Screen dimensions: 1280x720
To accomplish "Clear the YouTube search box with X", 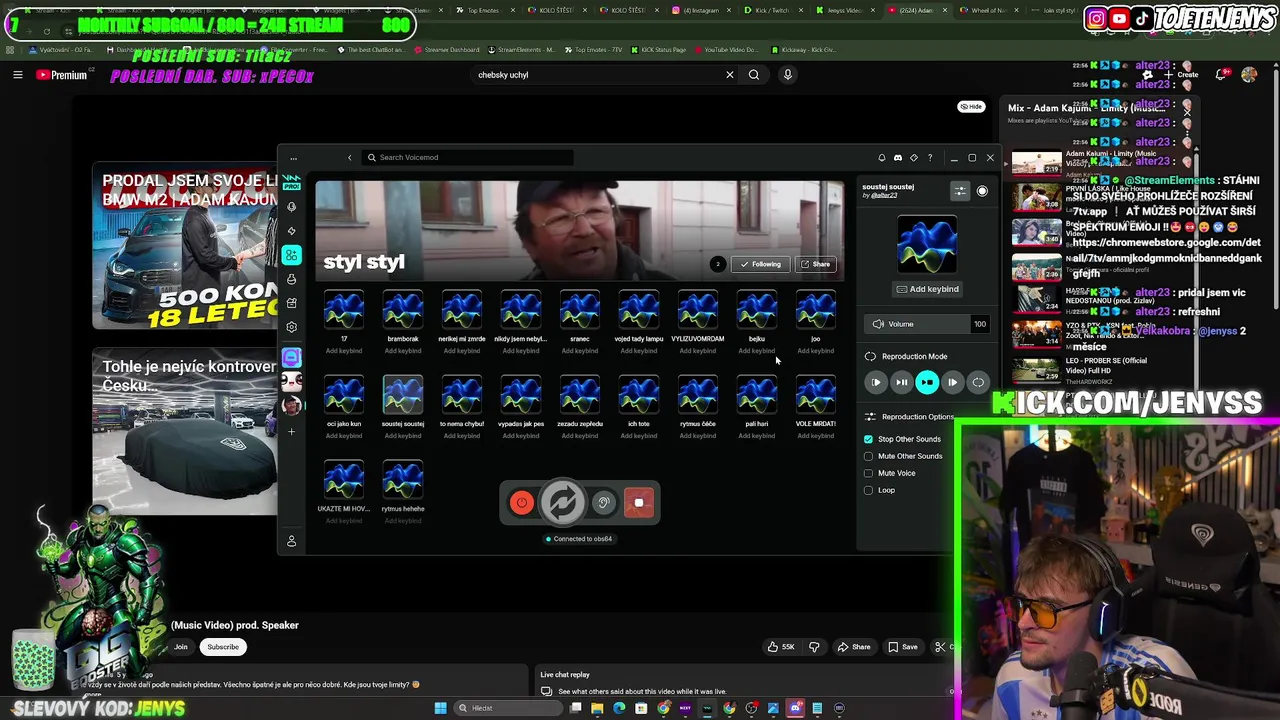I will [x=730, y=75].
